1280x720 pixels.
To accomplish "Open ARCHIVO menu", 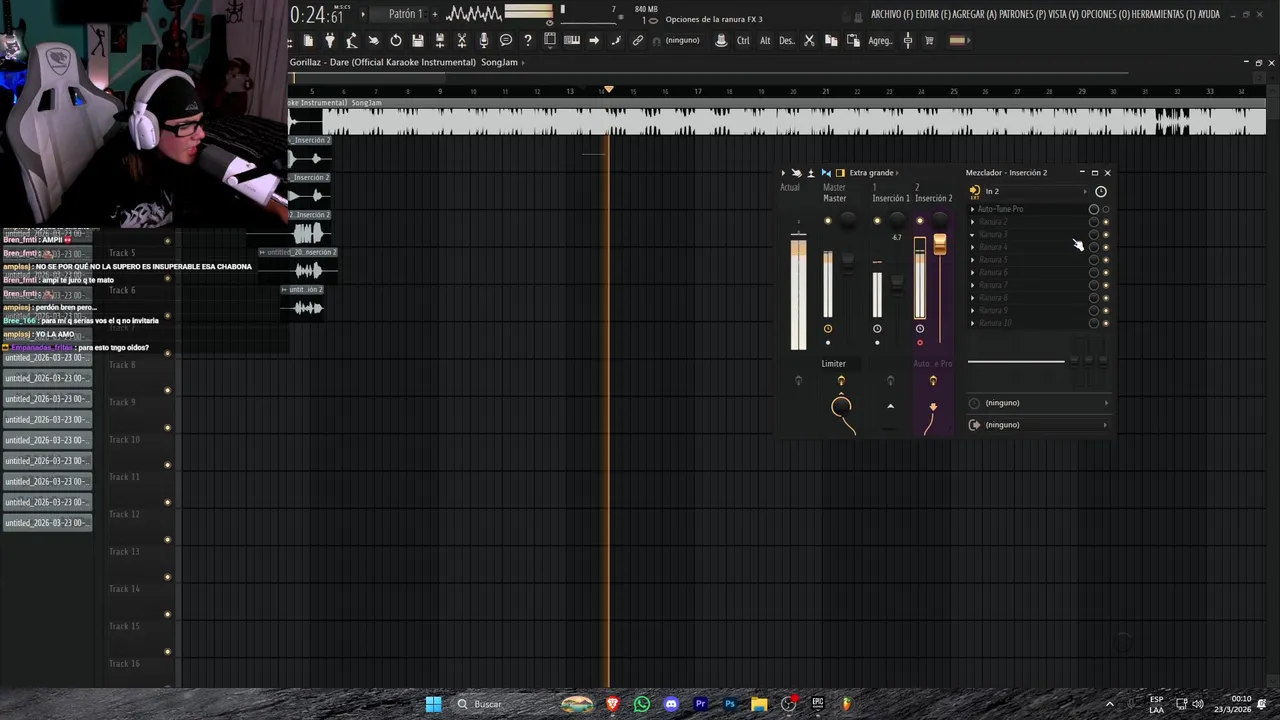I will click(x=892, y=15).
